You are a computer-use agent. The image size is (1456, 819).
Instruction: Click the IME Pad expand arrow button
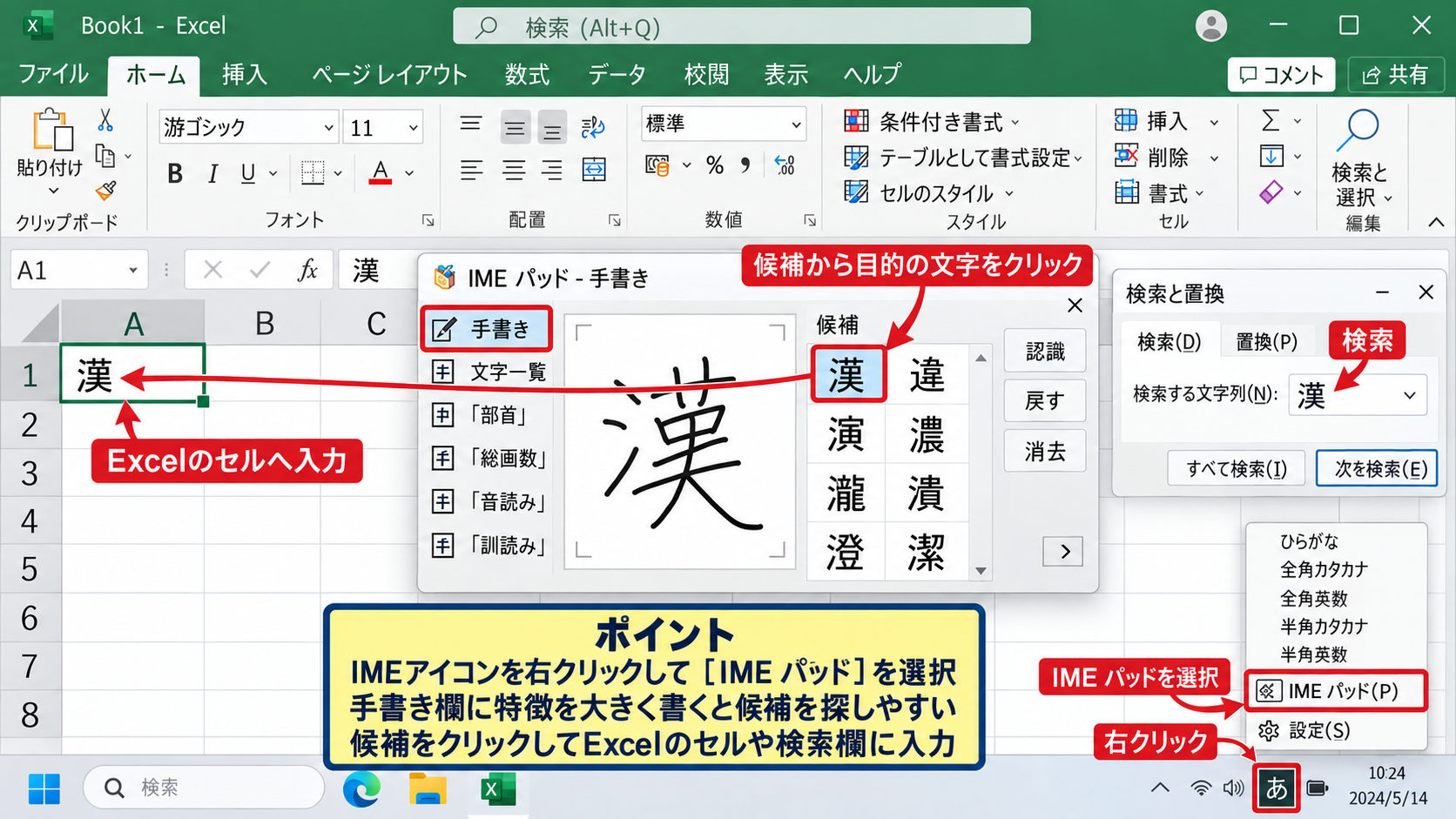click(1064, 552)
